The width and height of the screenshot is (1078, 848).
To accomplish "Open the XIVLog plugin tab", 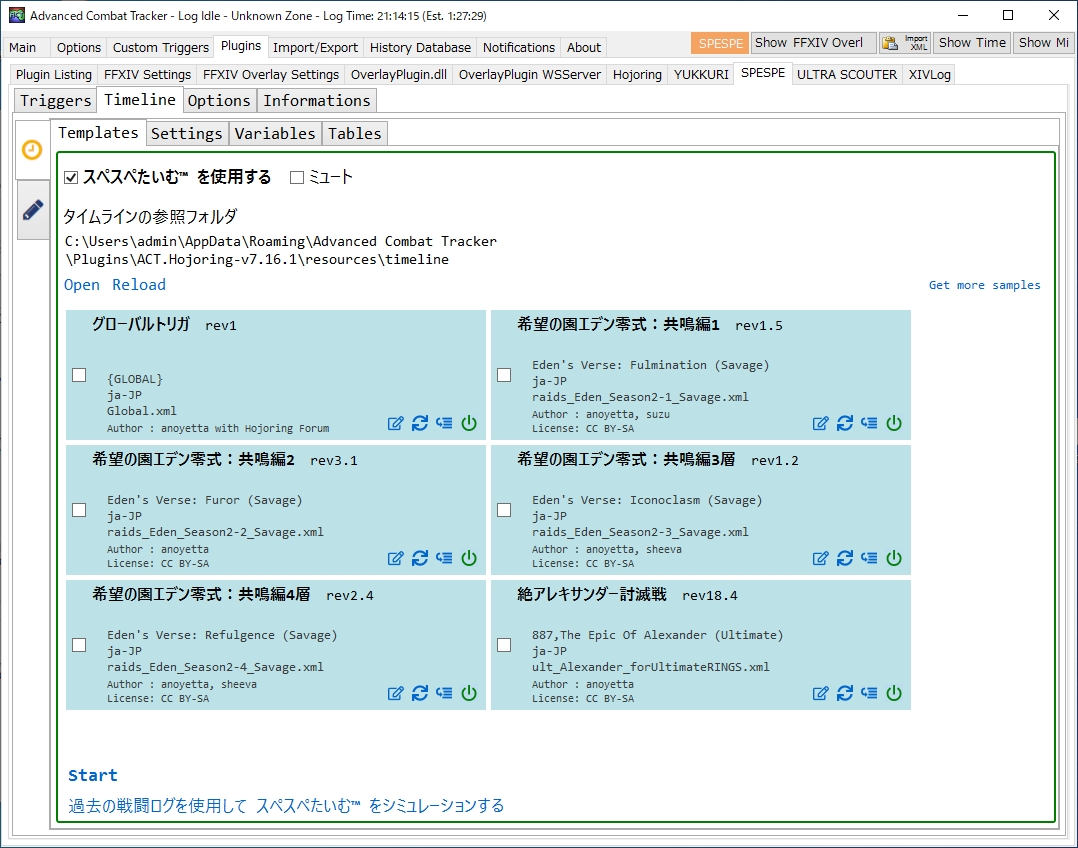I will click(x=930, y=74).
